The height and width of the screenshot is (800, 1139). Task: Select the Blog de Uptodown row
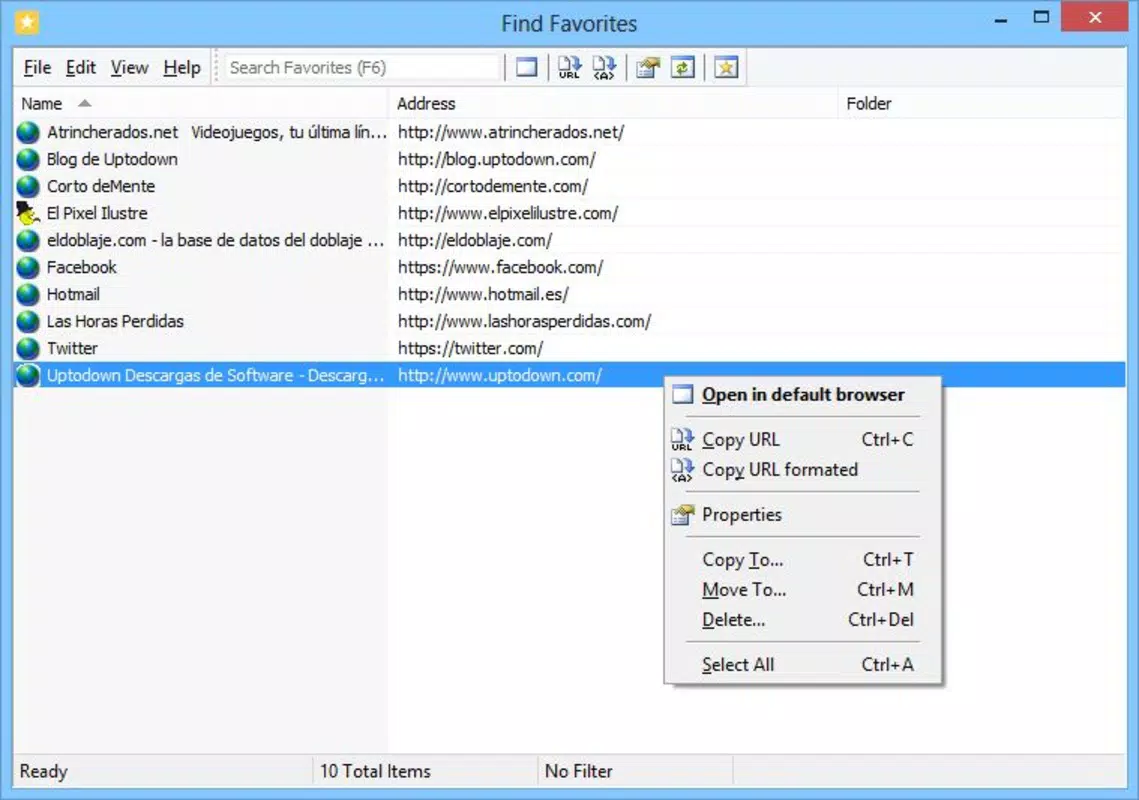click(570, 159)
